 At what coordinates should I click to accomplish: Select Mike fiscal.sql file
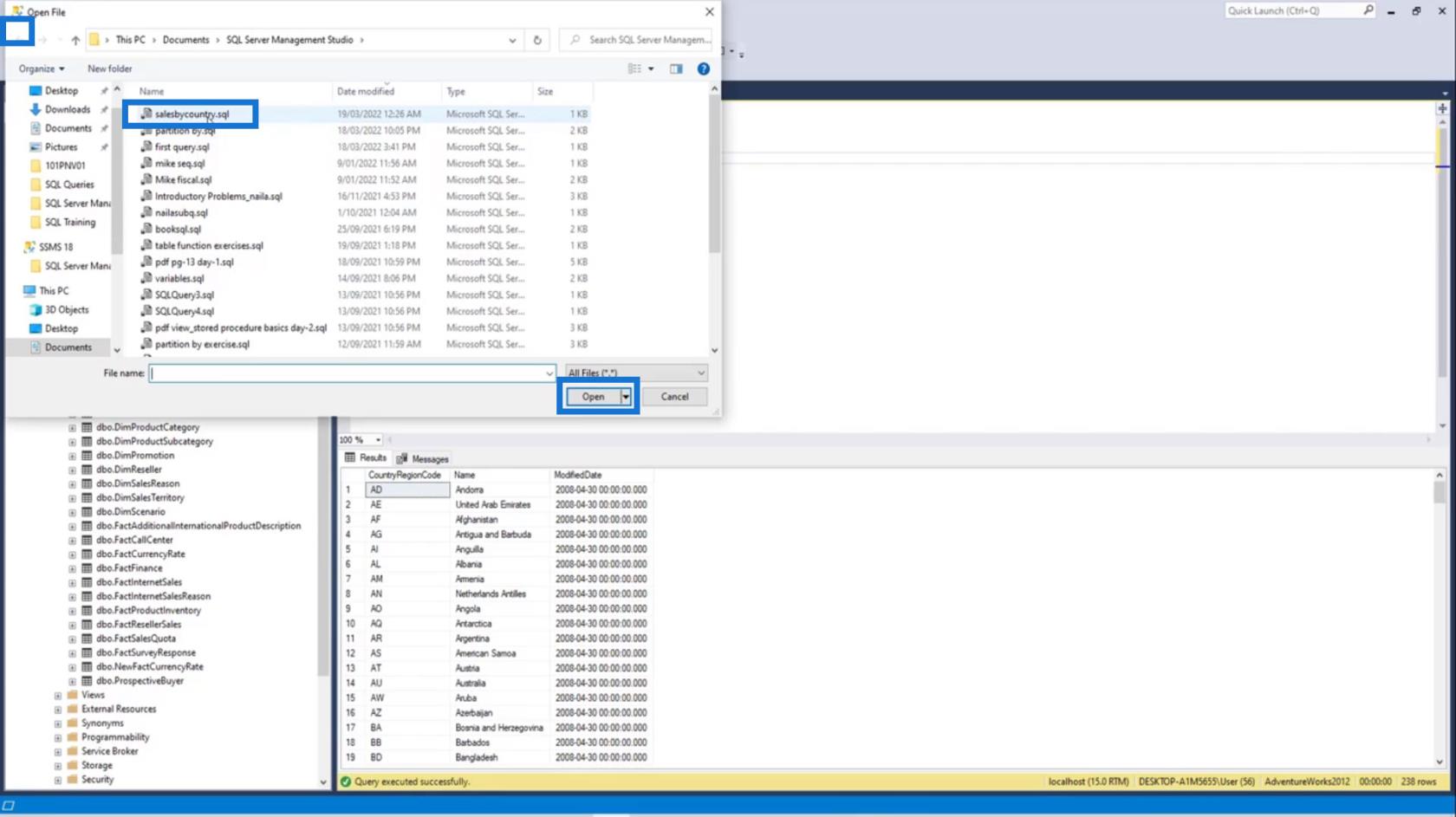(x=183, y=180)
